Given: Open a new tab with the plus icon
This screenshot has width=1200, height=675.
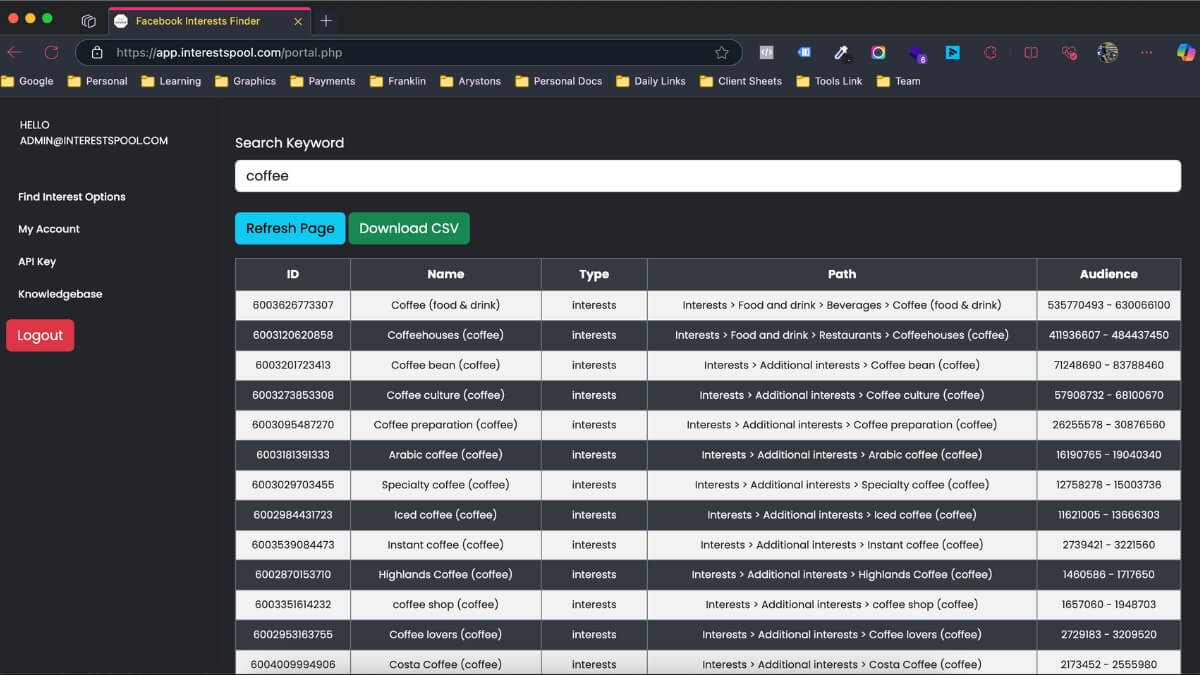Looking at the screenshot, I should 326,20.
